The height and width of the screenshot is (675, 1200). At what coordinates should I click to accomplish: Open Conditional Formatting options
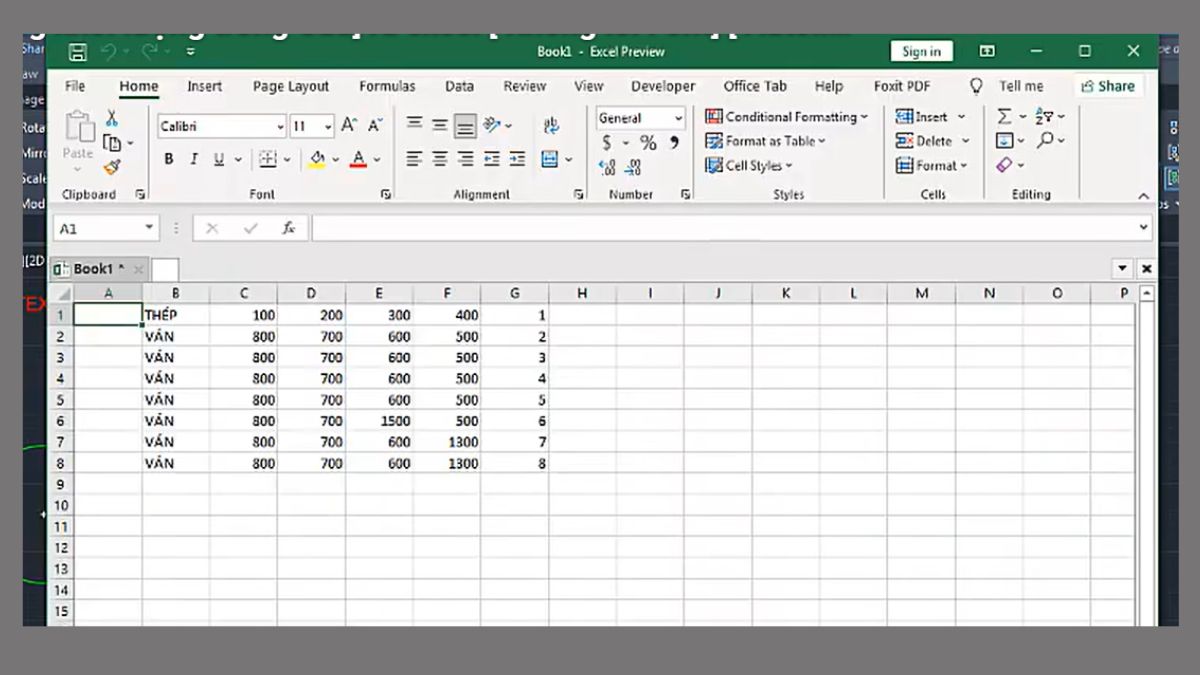coord(784,117)
